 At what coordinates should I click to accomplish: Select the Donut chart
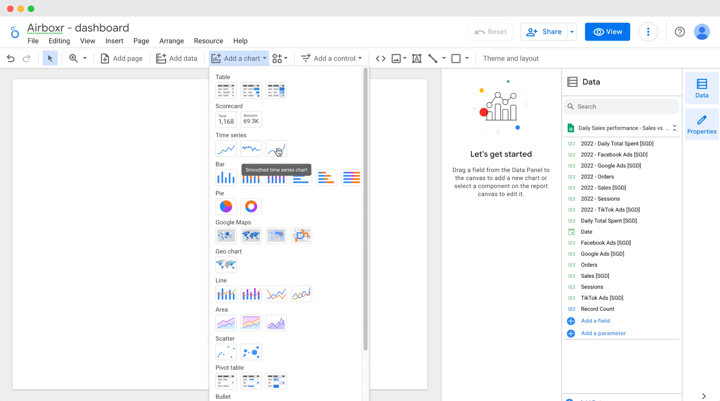(251, 206)
